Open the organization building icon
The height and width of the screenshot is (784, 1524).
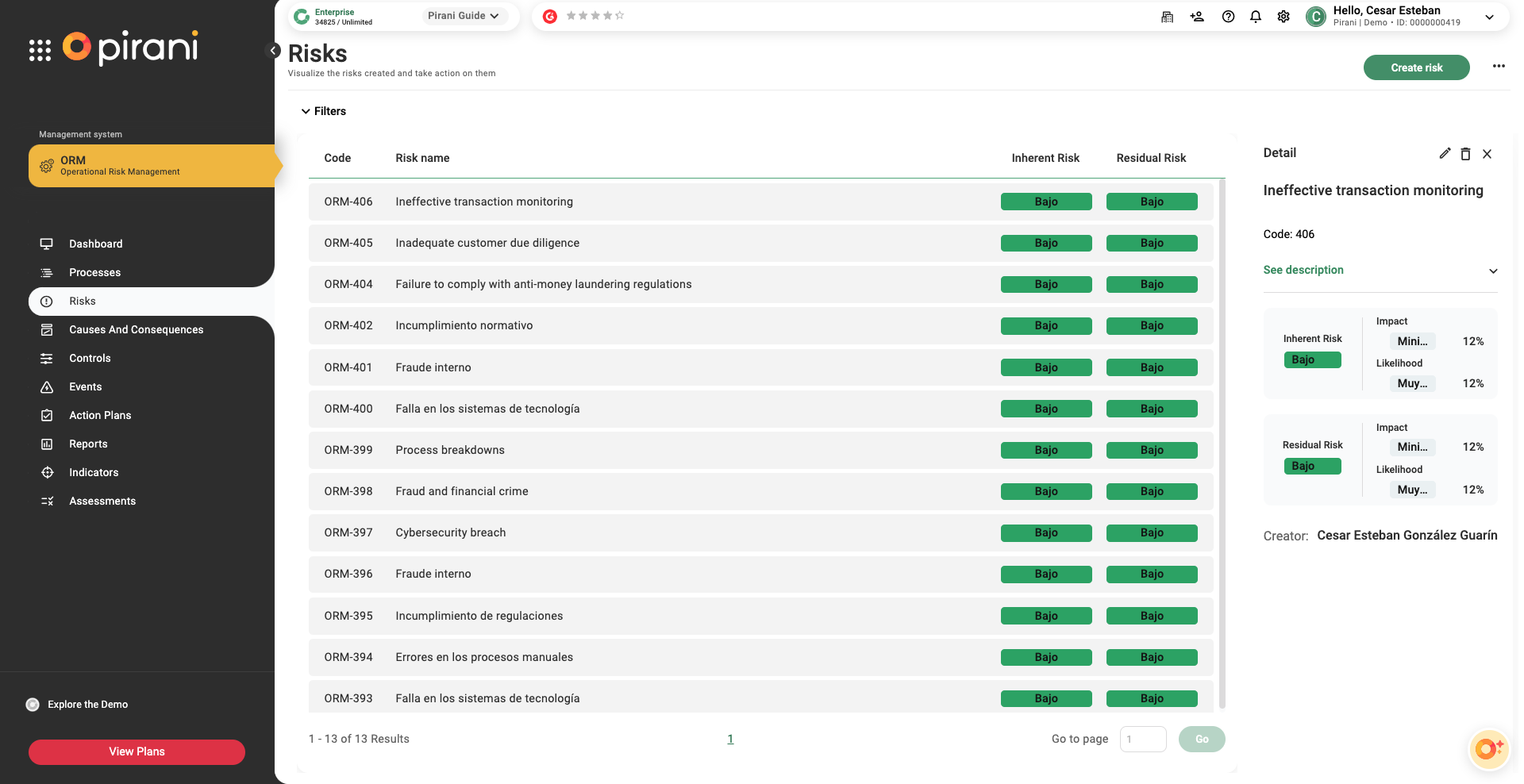(x=1167, y=17)
